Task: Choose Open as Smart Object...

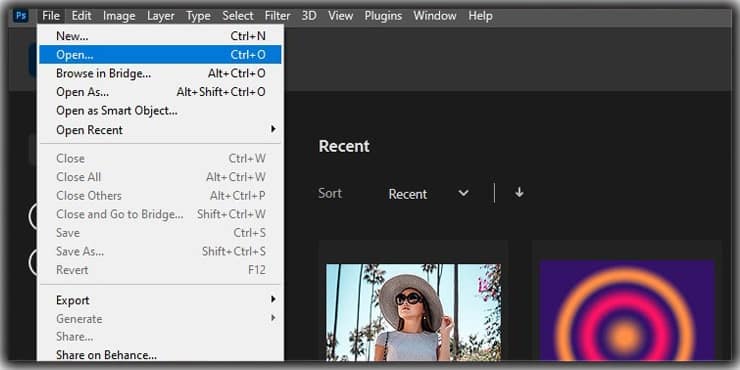Action: 160,110
